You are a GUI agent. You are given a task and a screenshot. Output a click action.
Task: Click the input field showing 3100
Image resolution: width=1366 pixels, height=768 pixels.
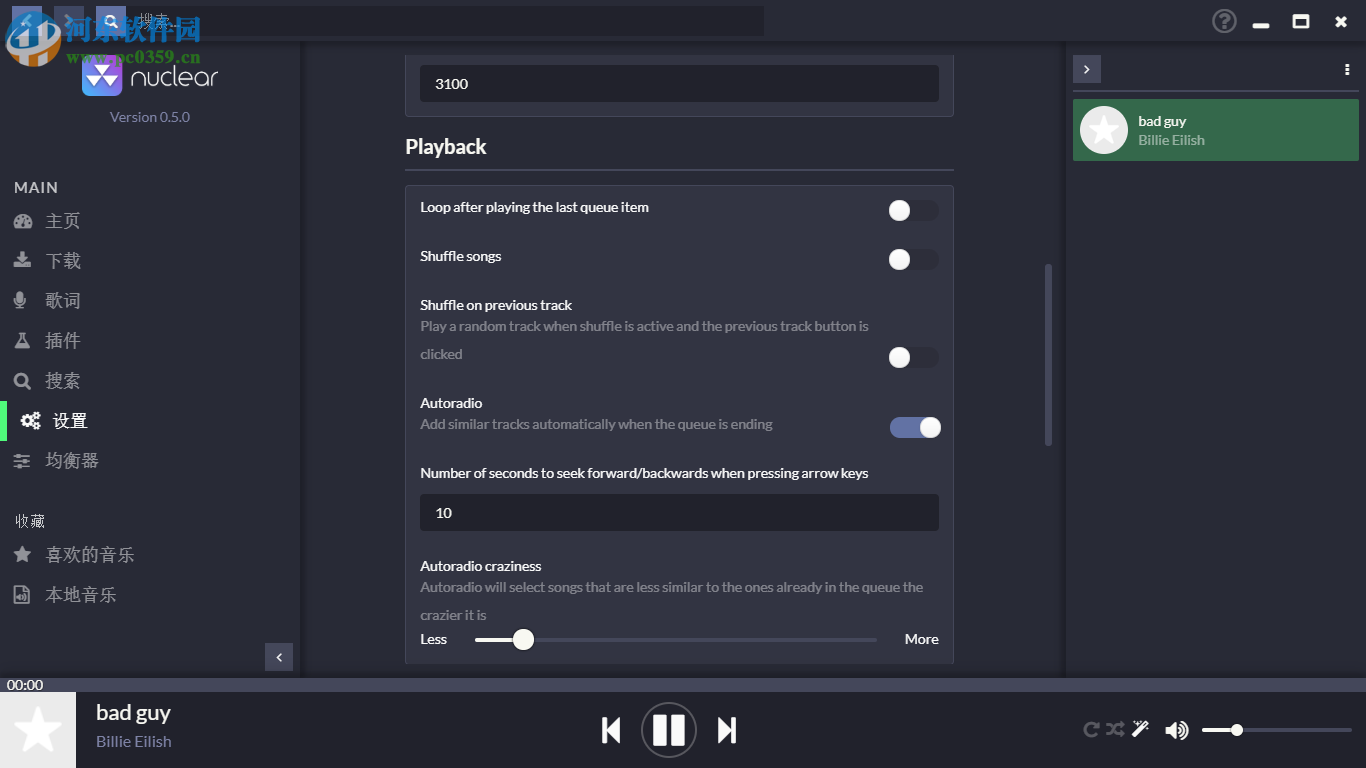[679, 84]
